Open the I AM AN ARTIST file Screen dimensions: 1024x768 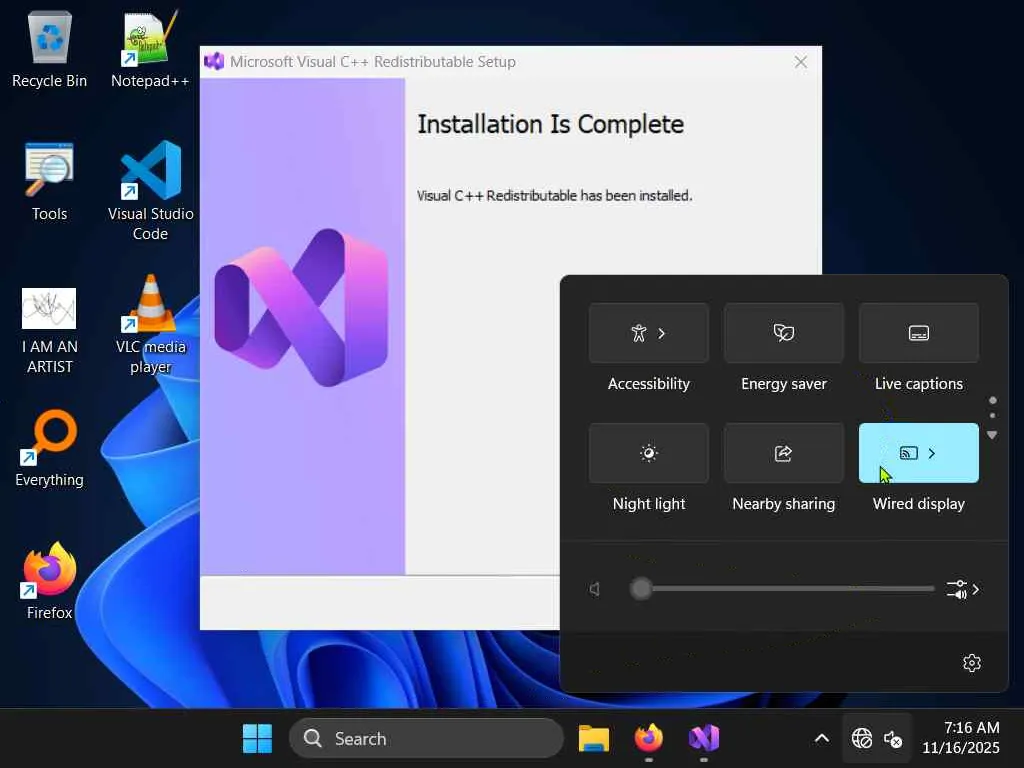pyautogui.click(x=50, y=330)
